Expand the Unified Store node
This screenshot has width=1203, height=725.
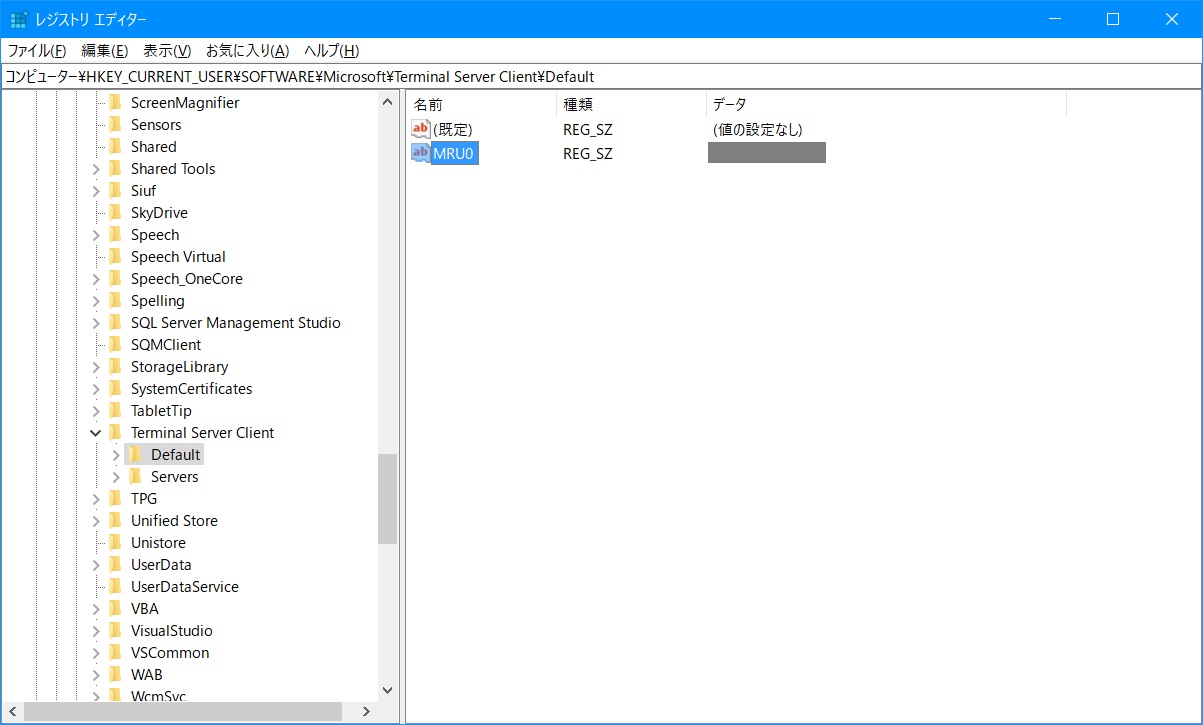point(96,520)
